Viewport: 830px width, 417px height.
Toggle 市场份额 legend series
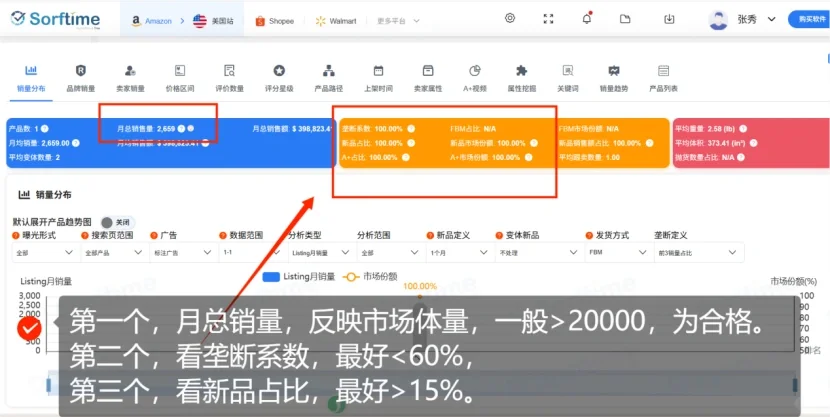click(370, 276)
